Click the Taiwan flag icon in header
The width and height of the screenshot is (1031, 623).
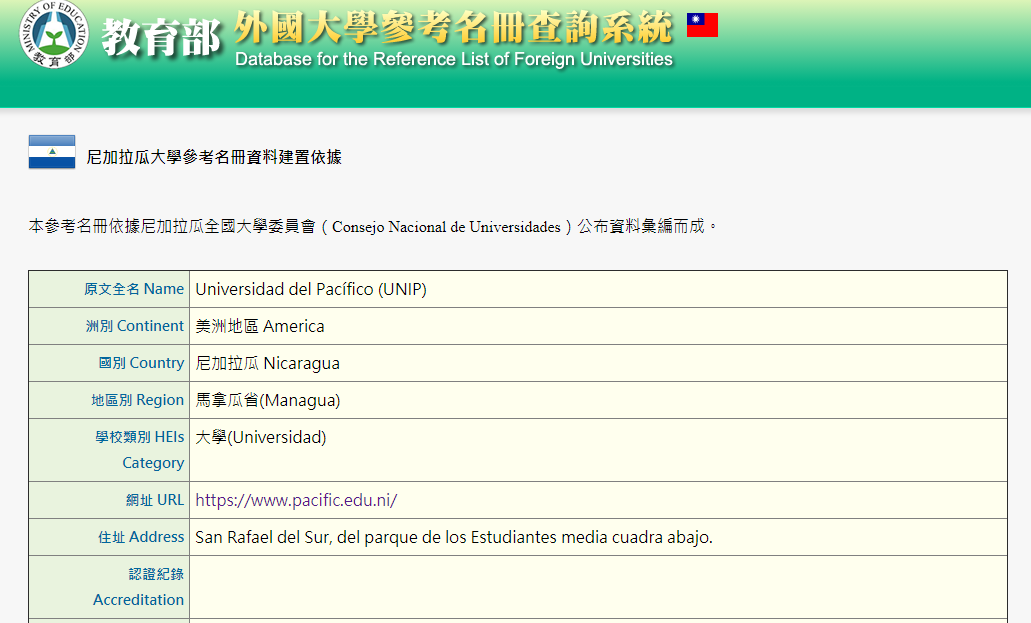tap(702, 25)
